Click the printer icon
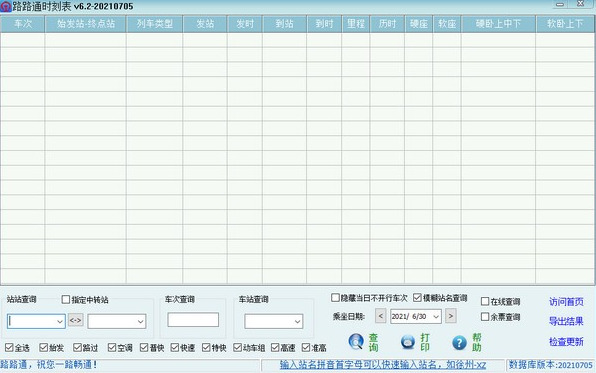 (408, 342)
